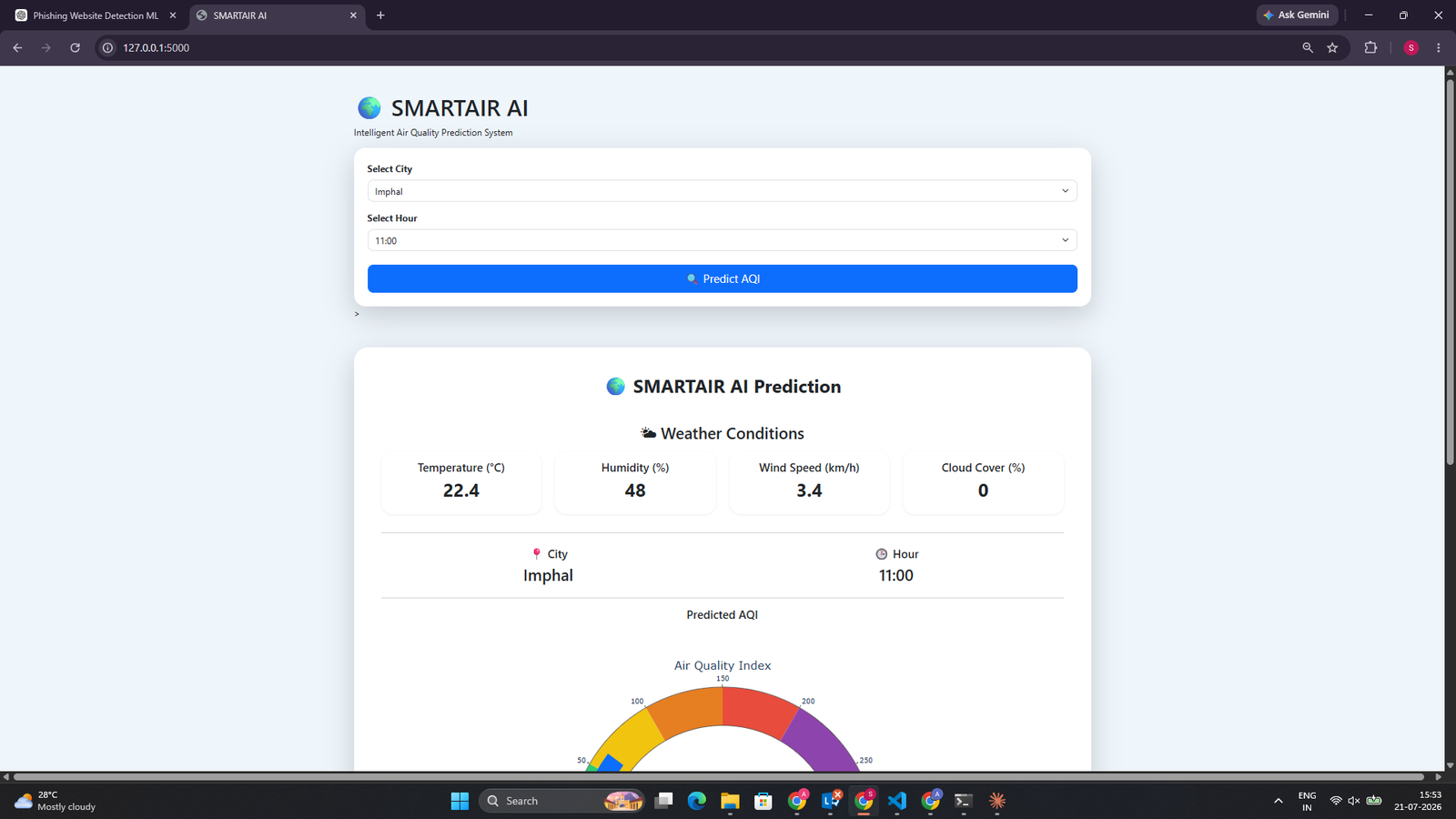Click the address bar URL 127.0.0.1:5000
This screenshot has height=819, width=1456.
[157, 47]
